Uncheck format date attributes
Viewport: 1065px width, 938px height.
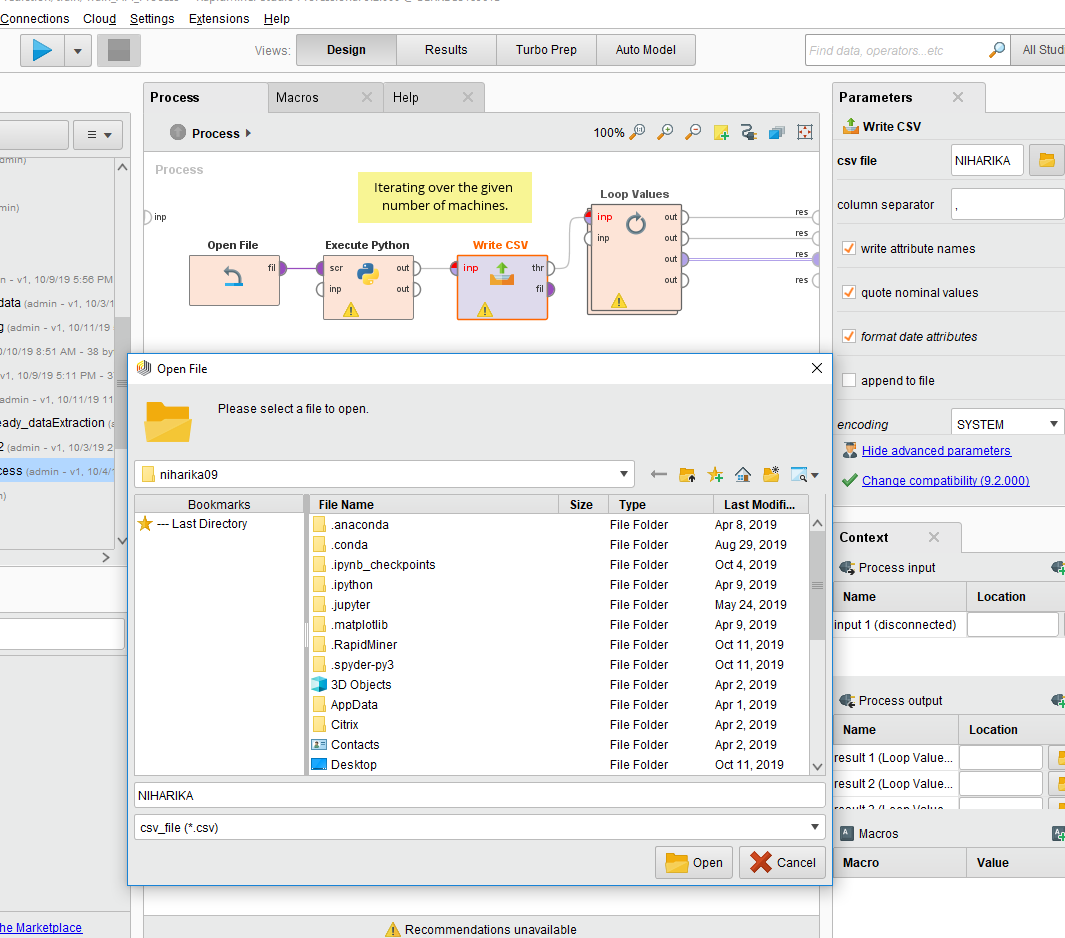[848, 336]
